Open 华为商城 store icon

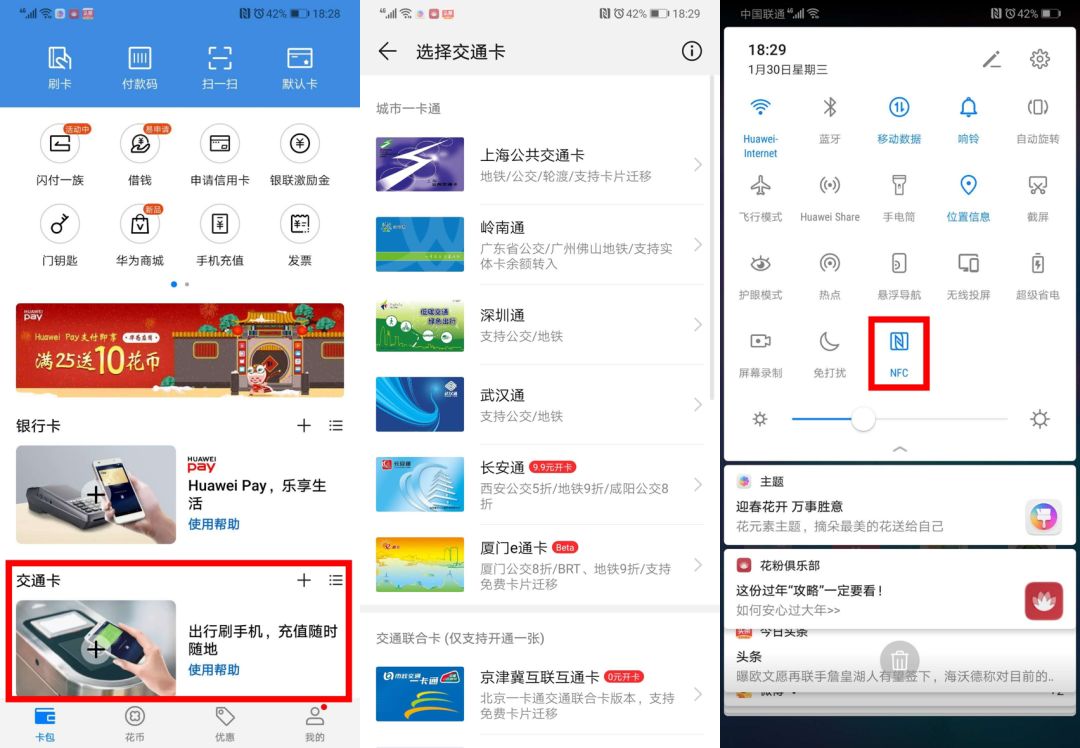click(140, 224)
